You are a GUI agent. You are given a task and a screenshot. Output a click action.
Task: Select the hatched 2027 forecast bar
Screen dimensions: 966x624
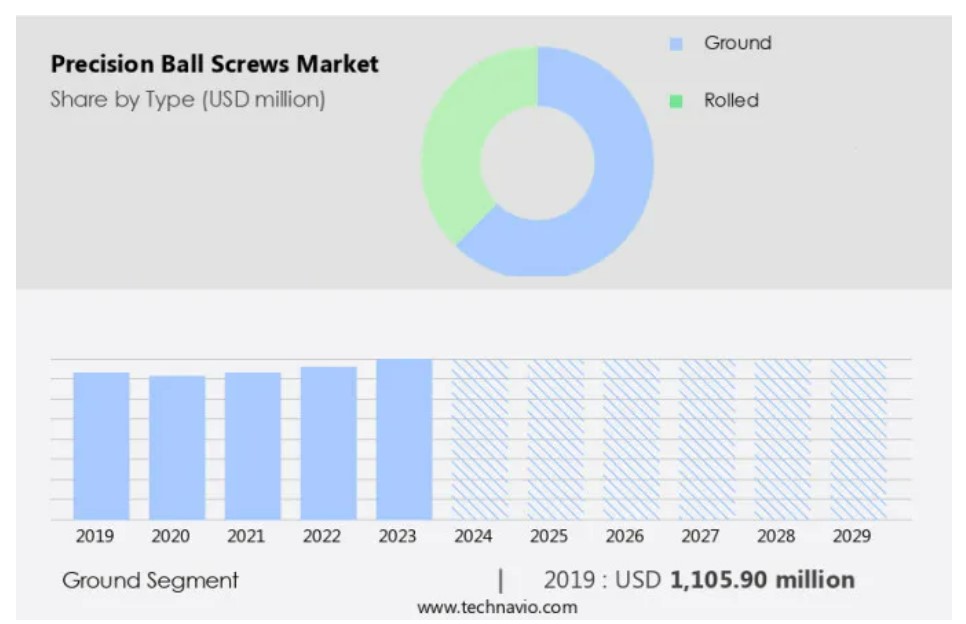(x=707, y=439)
